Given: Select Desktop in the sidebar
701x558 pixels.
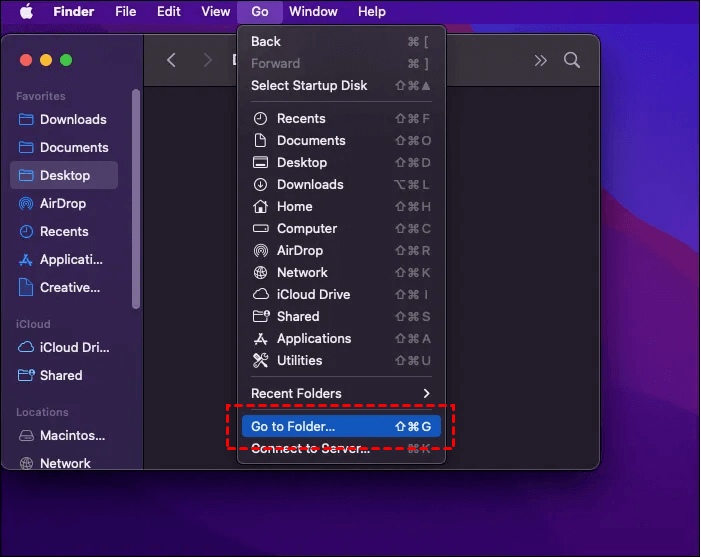Looking at the screenshot, I should (63, 175).
